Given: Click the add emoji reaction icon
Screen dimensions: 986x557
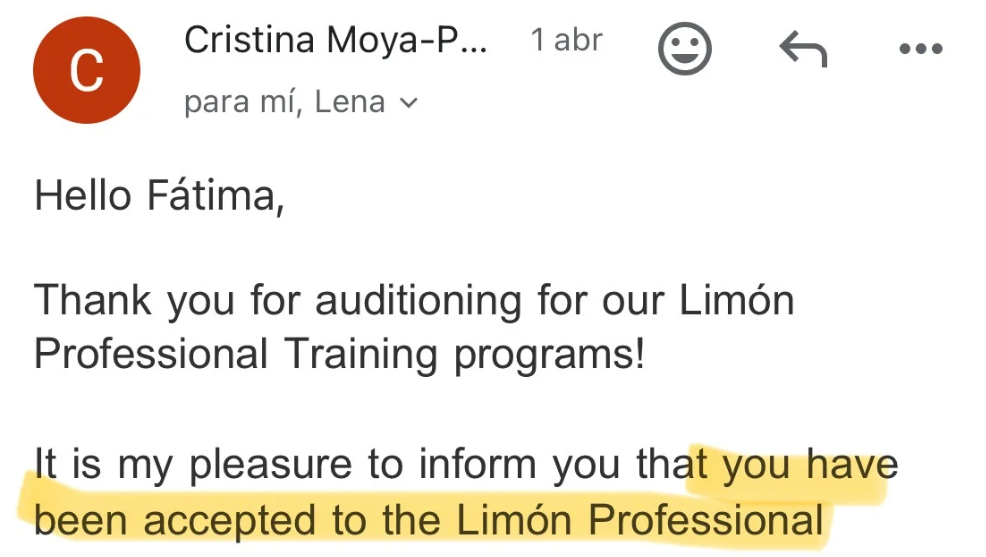Looking at the screenshot, I should (x=685, y=47).
